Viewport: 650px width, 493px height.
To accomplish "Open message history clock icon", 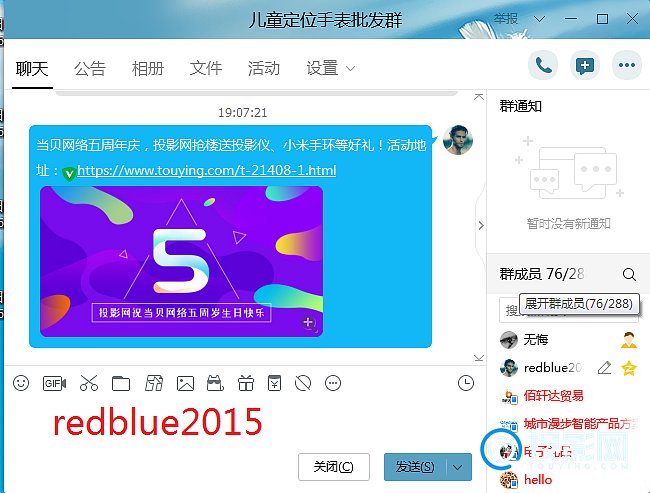I will coord(466,383).
